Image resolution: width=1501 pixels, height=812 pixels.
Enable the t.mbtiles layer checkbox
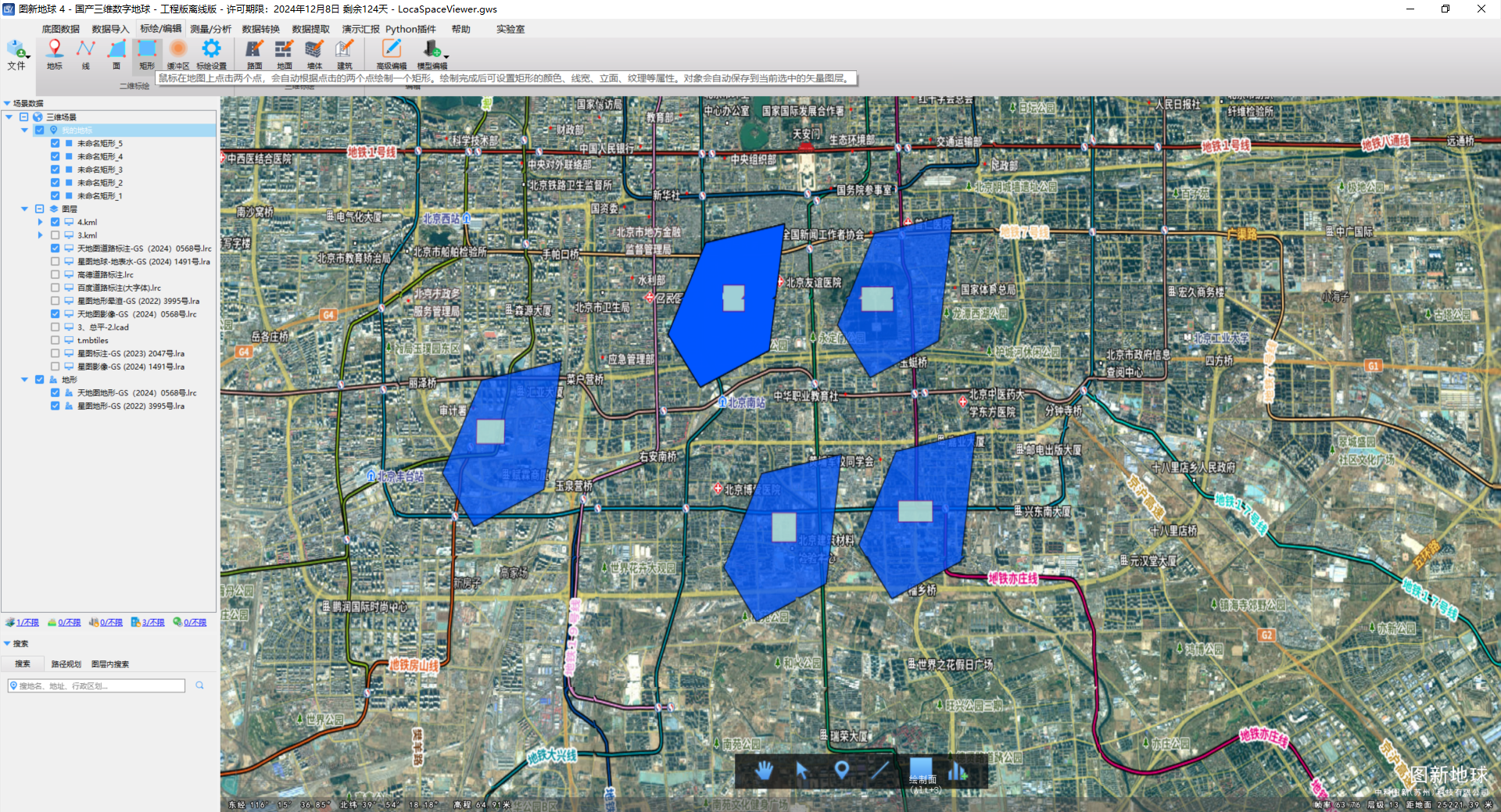55,340
